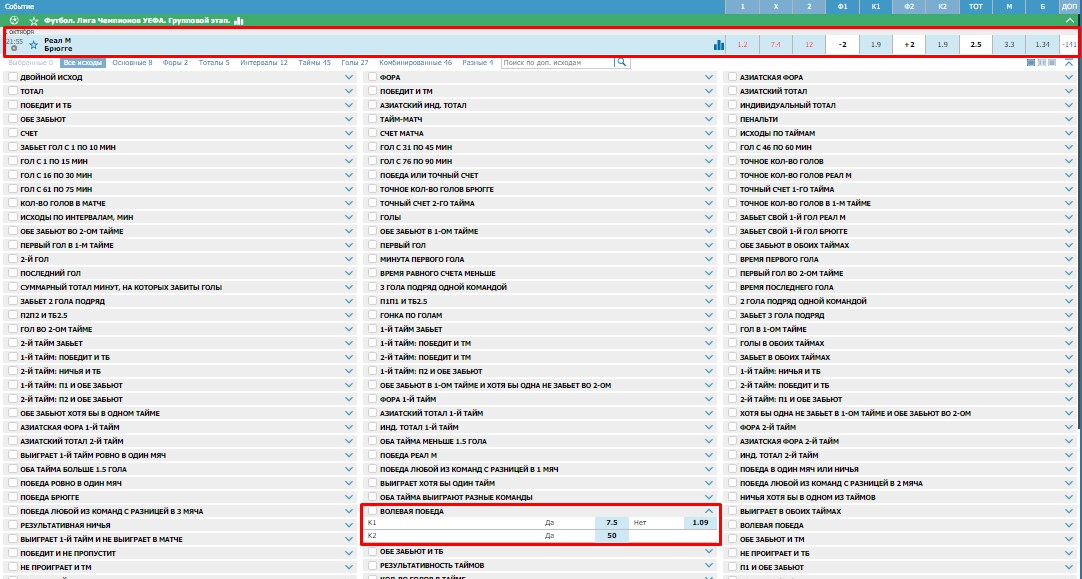This screenshot has height=579, width=1082.
Task: Open league statistics chart next to Групповой этап
Action: pyautogui.click(x=239, y=21)
